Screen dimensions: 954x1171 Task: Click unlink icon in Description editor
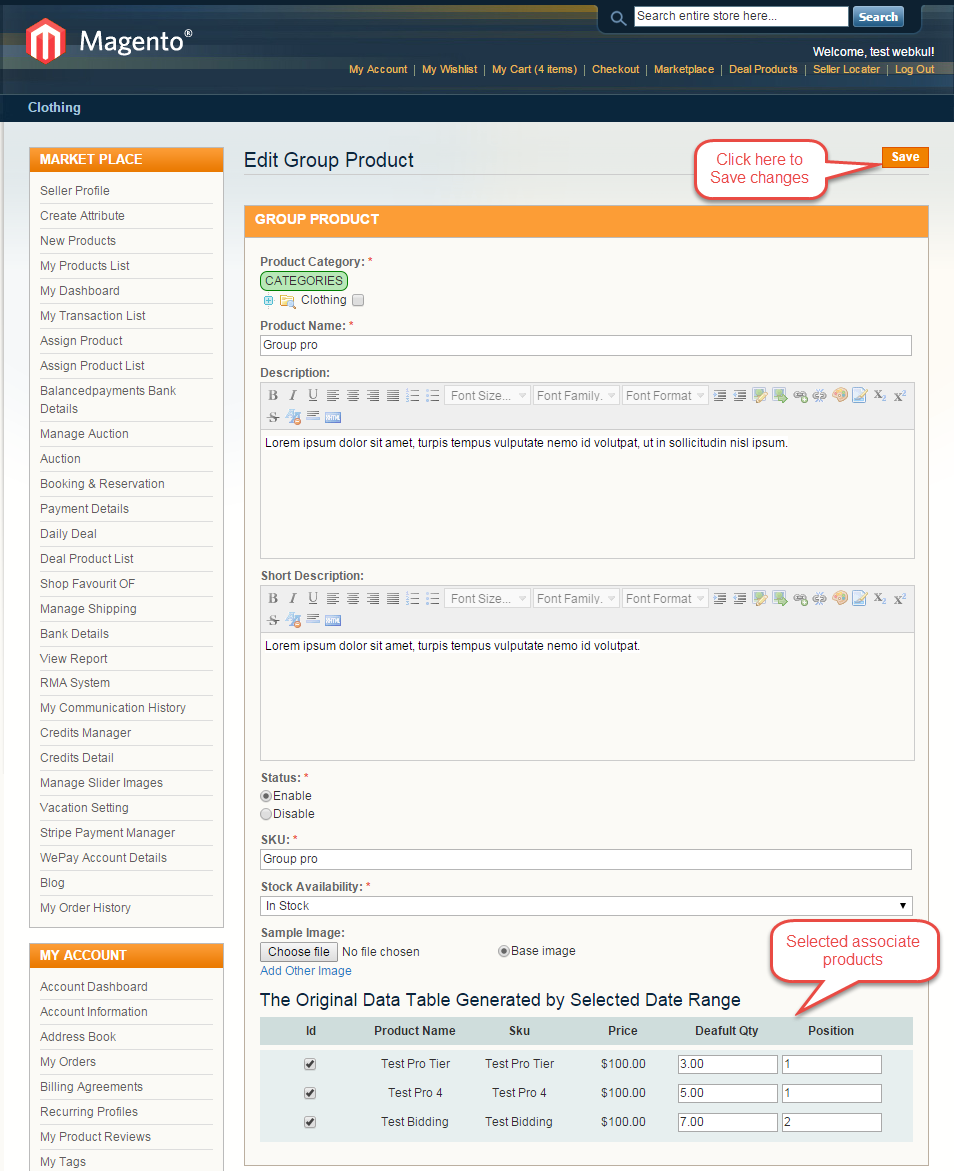[x=820, y=396]
